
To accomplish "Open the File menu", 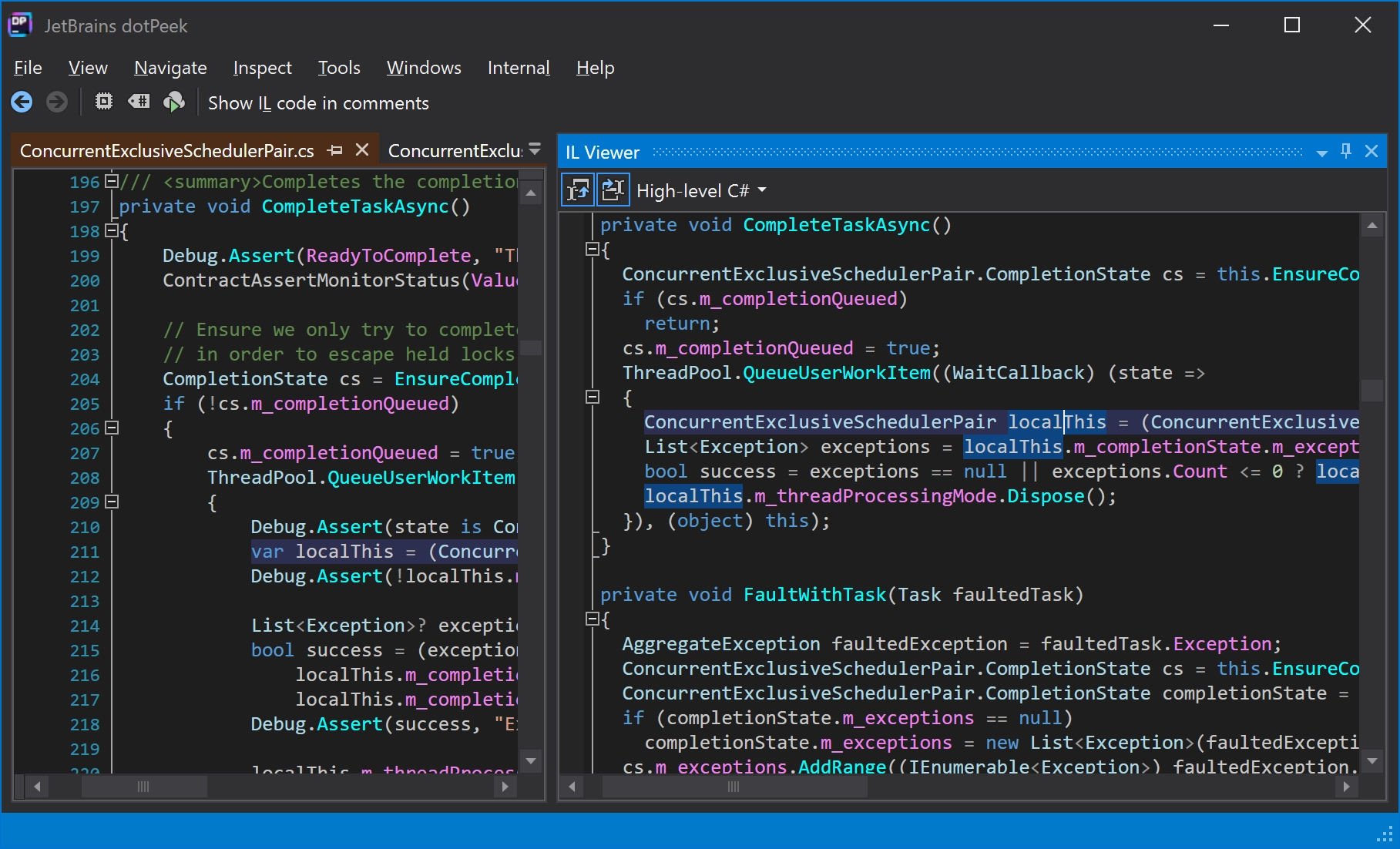I will point(28,68).
